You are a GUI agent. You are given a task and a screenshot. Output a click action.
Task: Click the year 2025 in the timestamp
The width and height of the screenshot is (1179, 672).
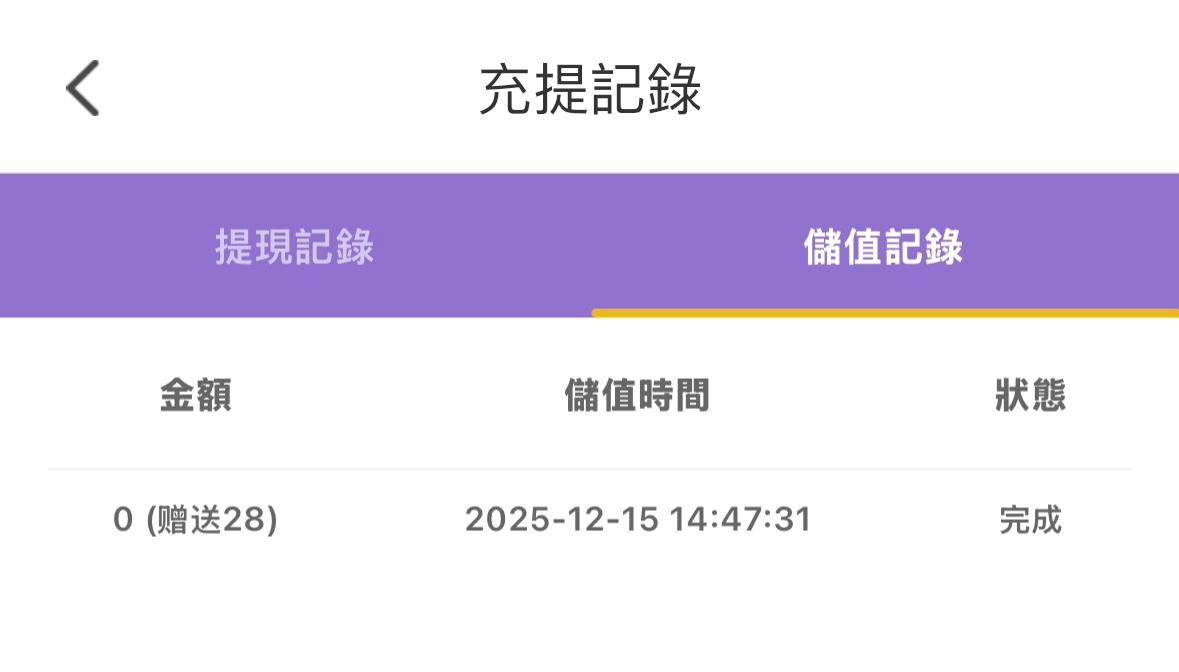pyautogui.click(x=501, y=520)
